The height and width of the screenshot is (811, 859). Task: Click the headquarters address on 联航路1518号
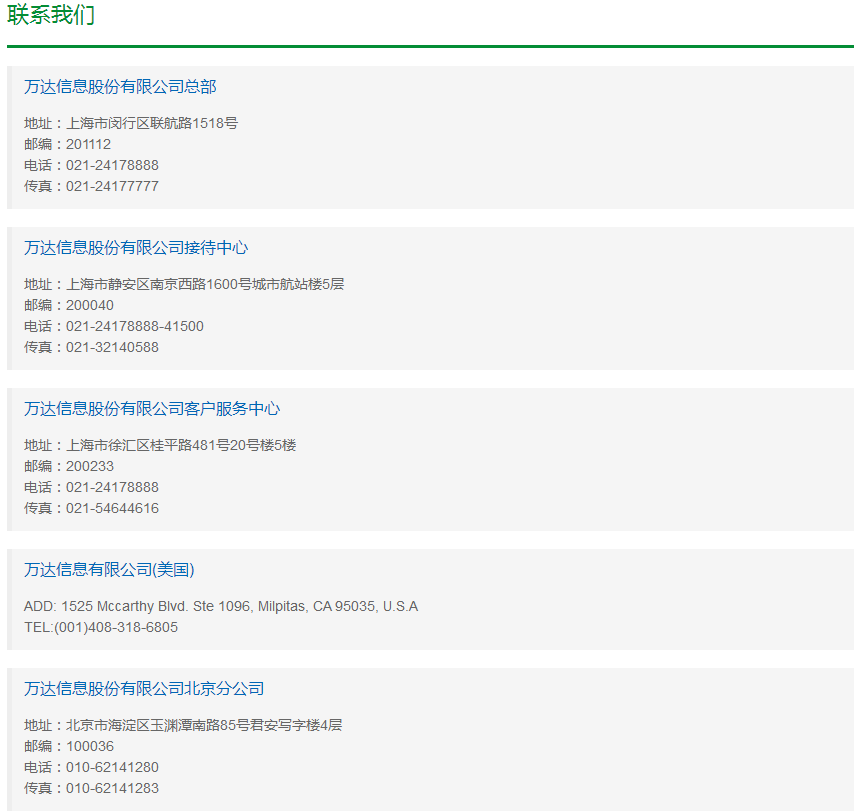pos(131,123)
